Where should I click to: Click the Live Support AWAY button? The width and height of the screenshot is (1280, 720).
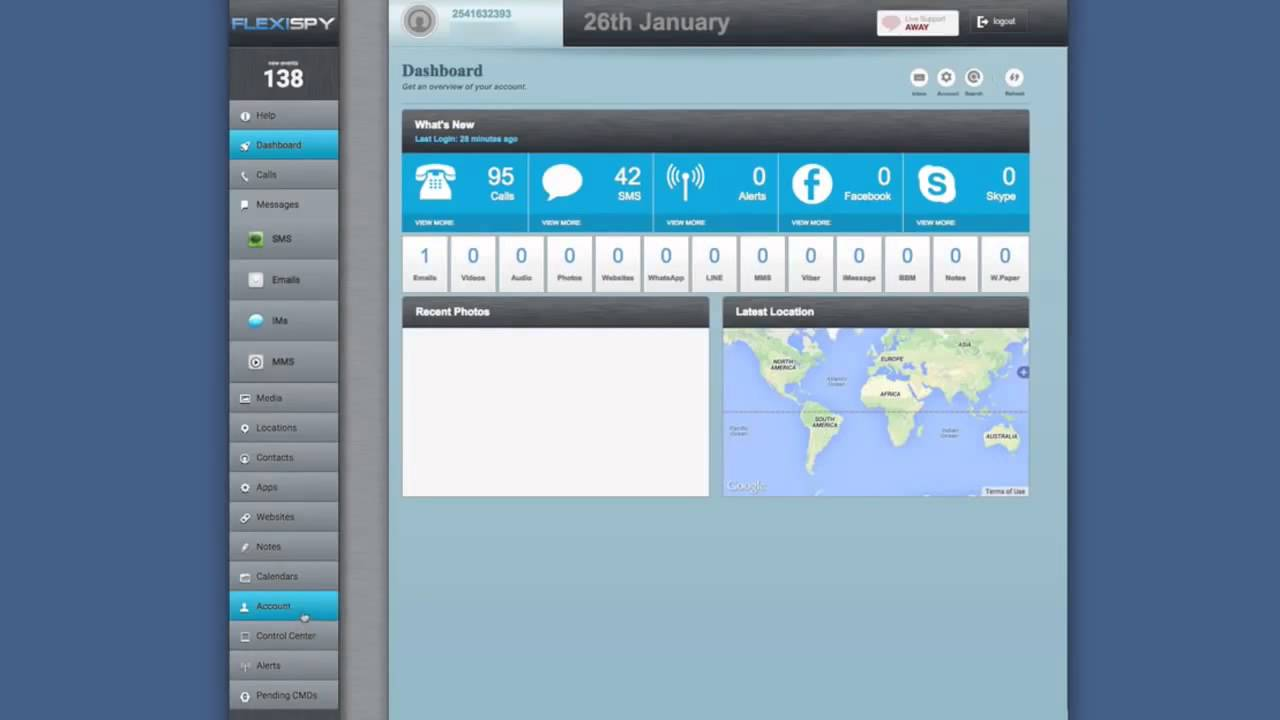coord(917,23)
